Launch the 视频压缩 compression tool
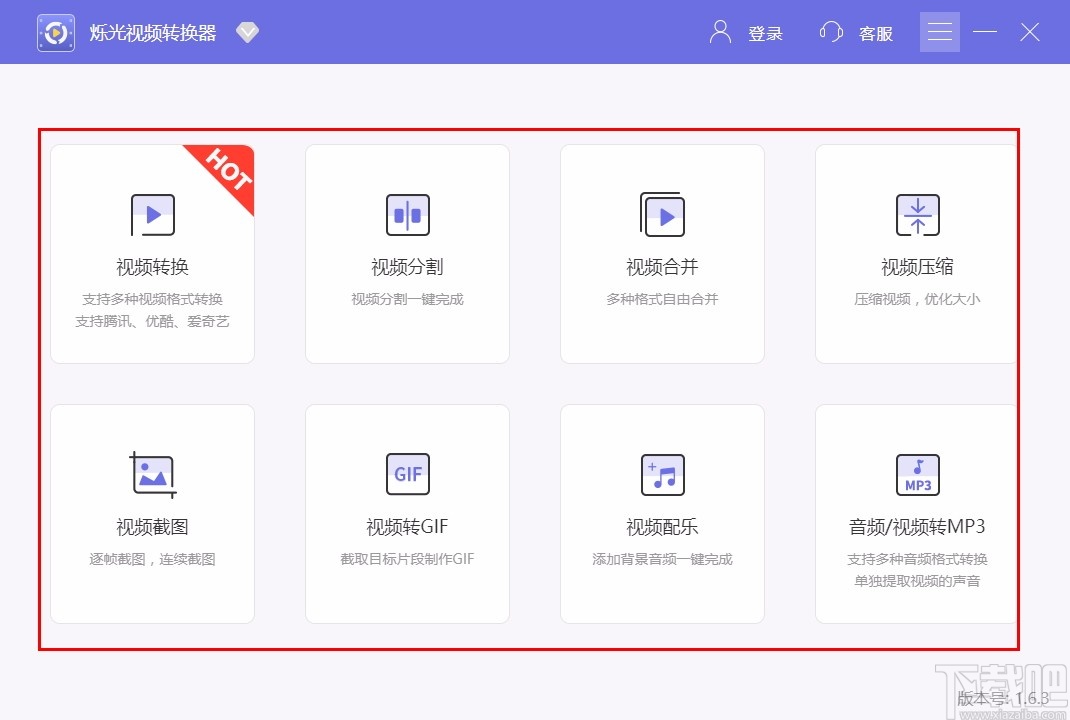 (x=917, y=253)
